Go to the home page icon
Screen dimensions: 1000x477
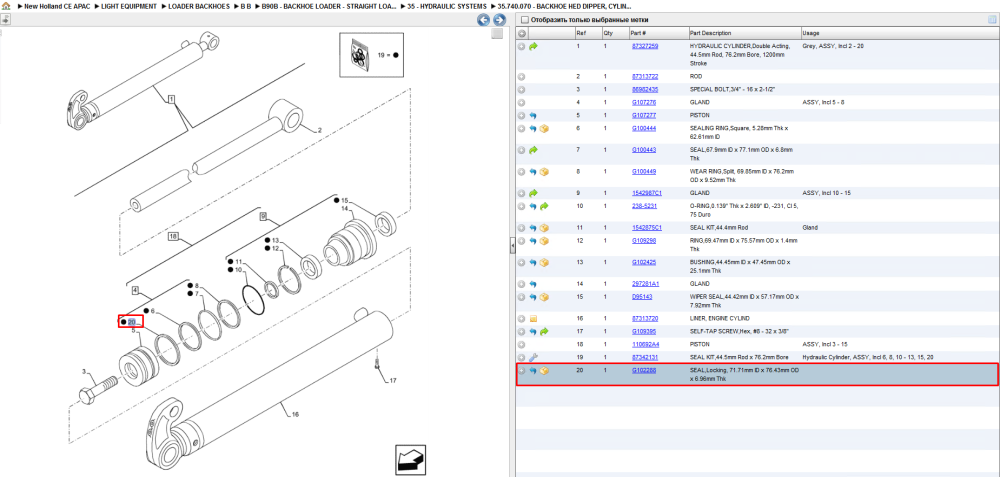coord(6,6)
